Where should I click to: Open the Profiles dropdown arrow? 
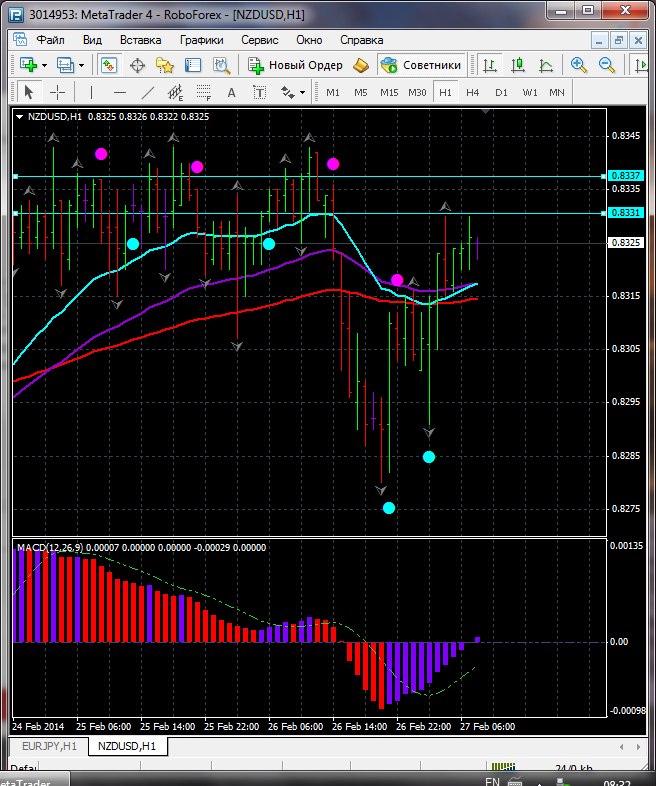click(81, 66)
